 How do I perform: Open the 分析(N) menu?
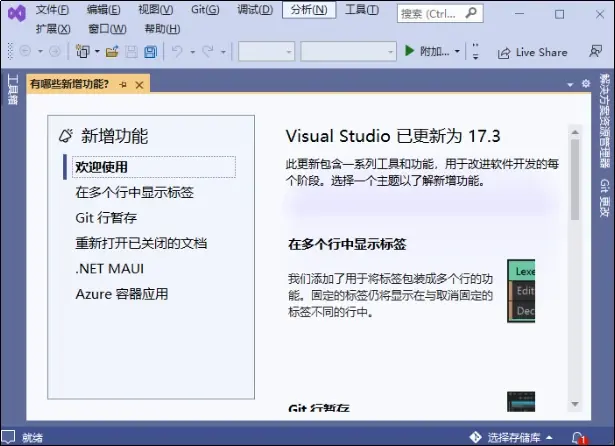[x=309, y=10]
